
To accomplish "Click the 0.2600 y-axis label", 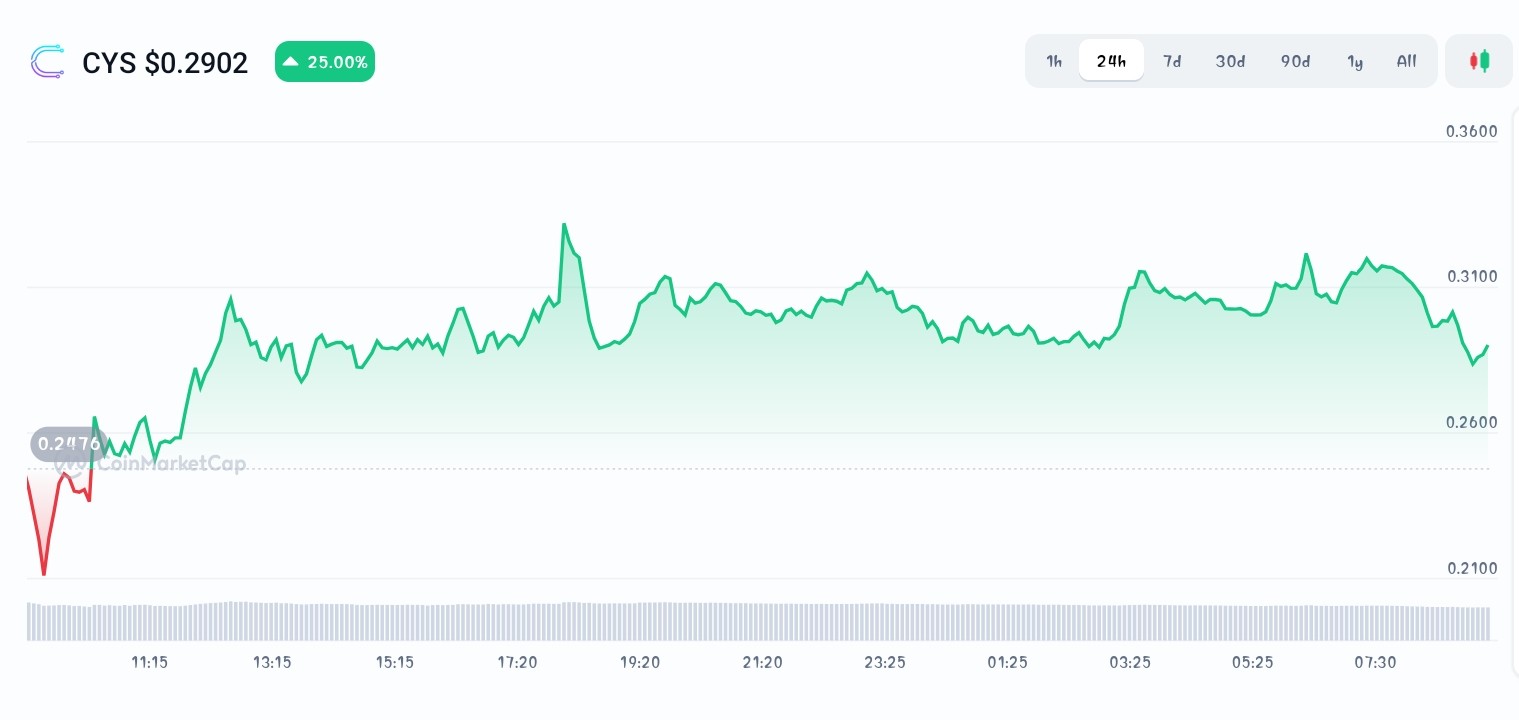I will [1472, 422].
